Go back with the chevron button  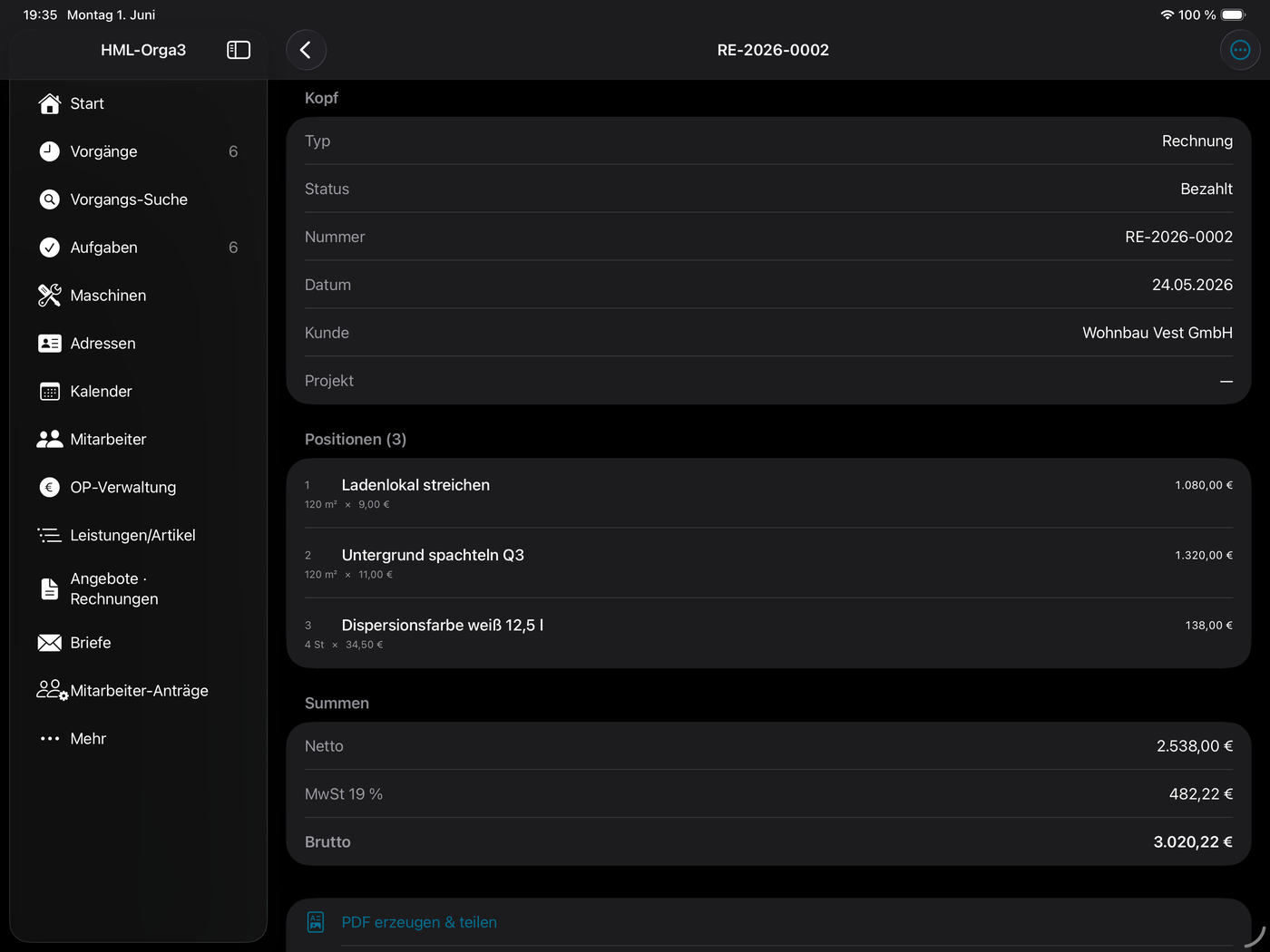(306, 50)
